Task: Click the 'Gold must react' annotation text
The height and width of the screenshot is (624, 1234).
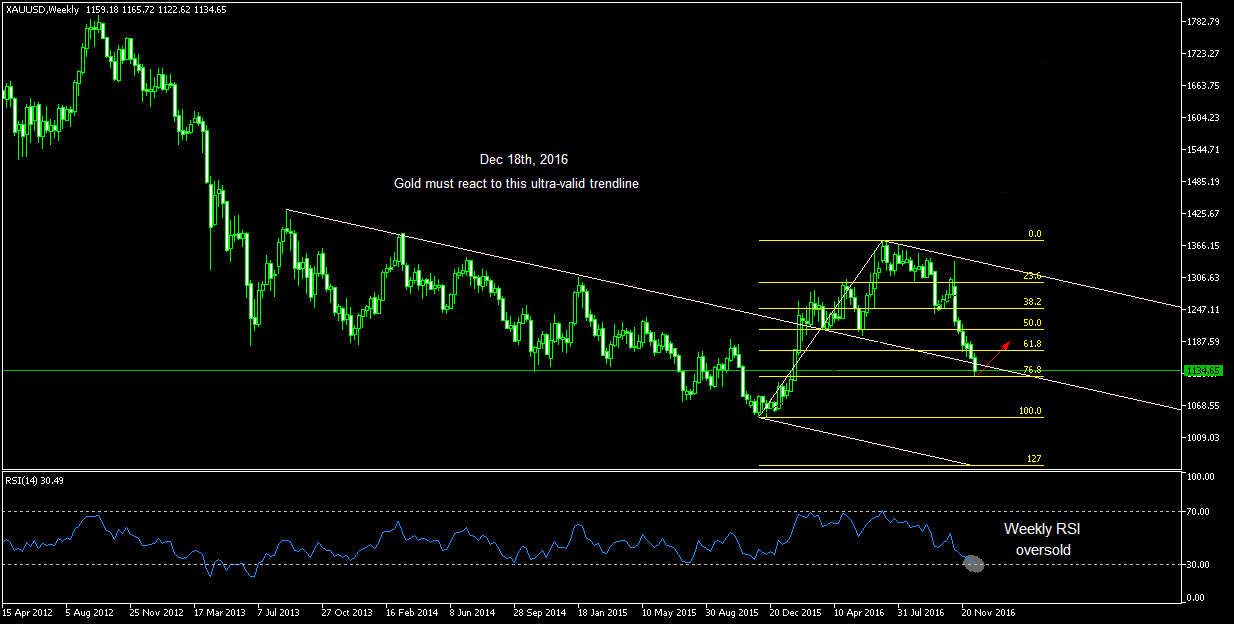Action: pos(516,184)
